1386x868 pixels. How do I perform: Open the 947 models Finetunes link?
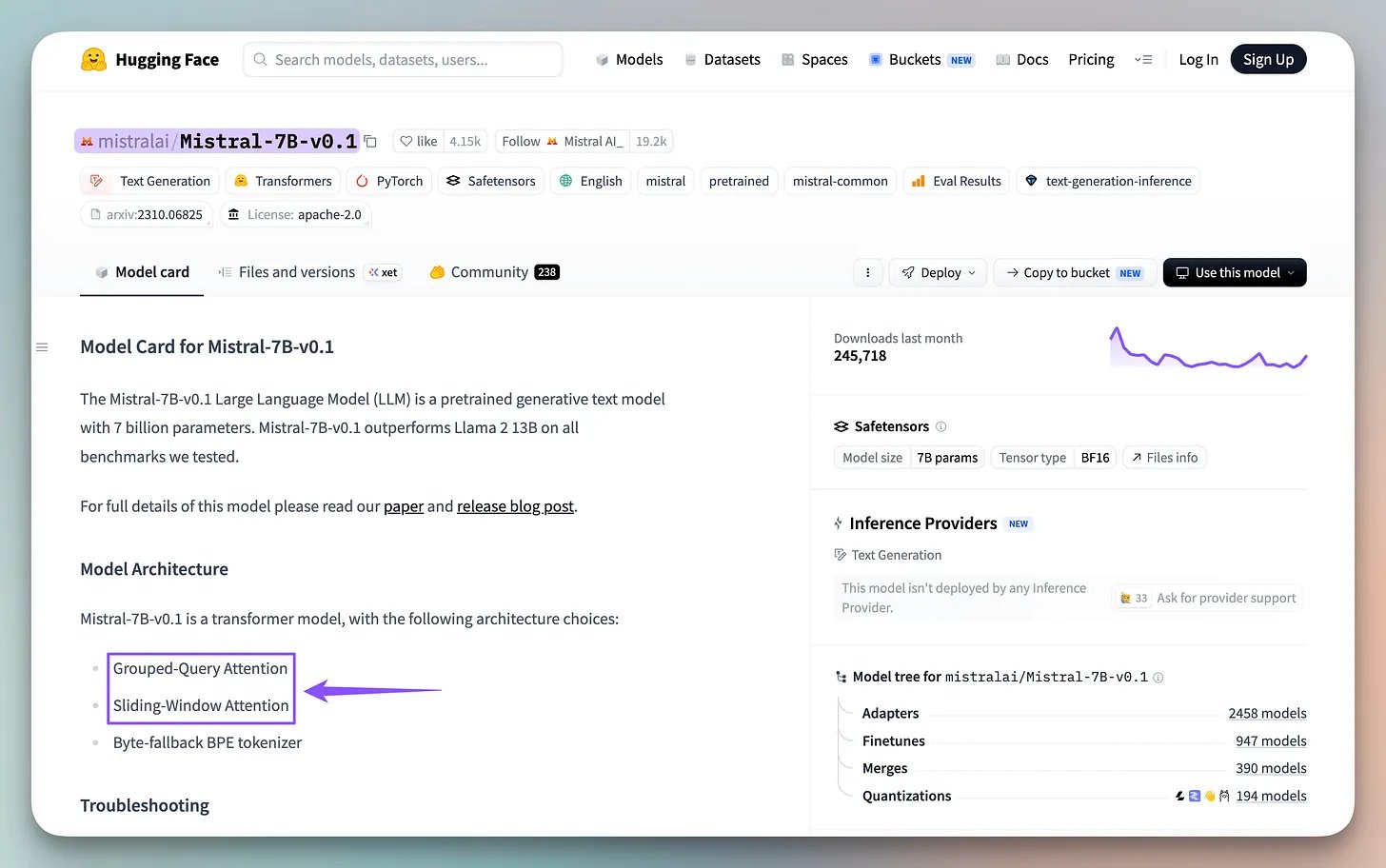click(1271, 741)
